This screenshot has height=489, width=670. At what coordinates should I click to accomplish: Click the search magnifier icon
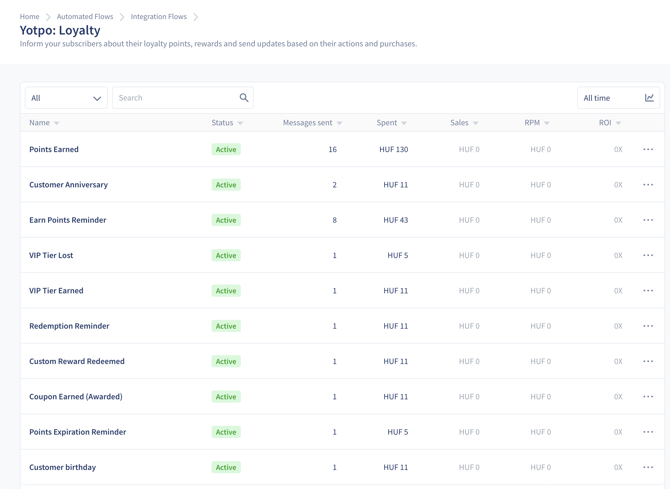pos(244,97)
